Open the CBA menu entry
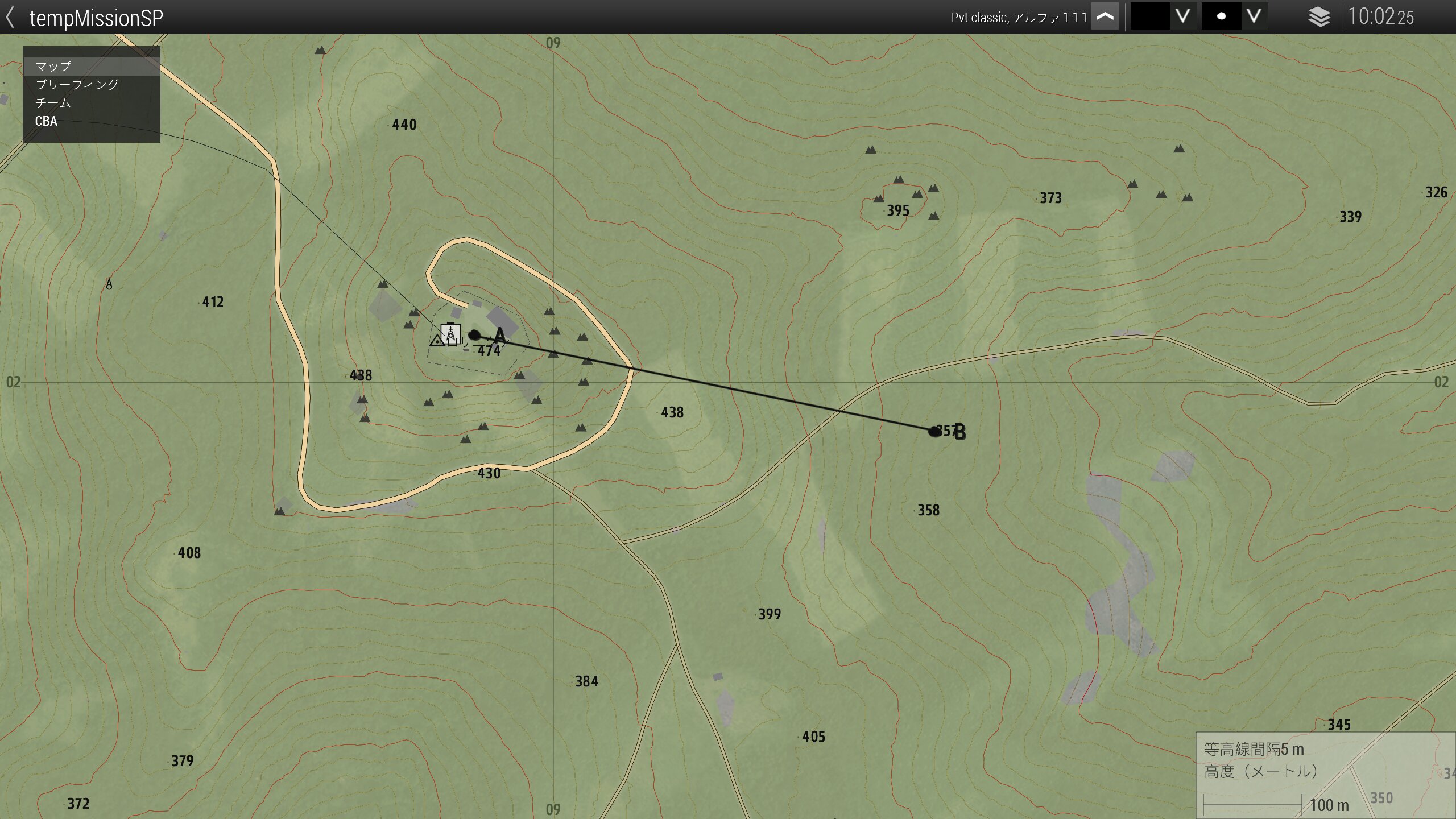 92,121
